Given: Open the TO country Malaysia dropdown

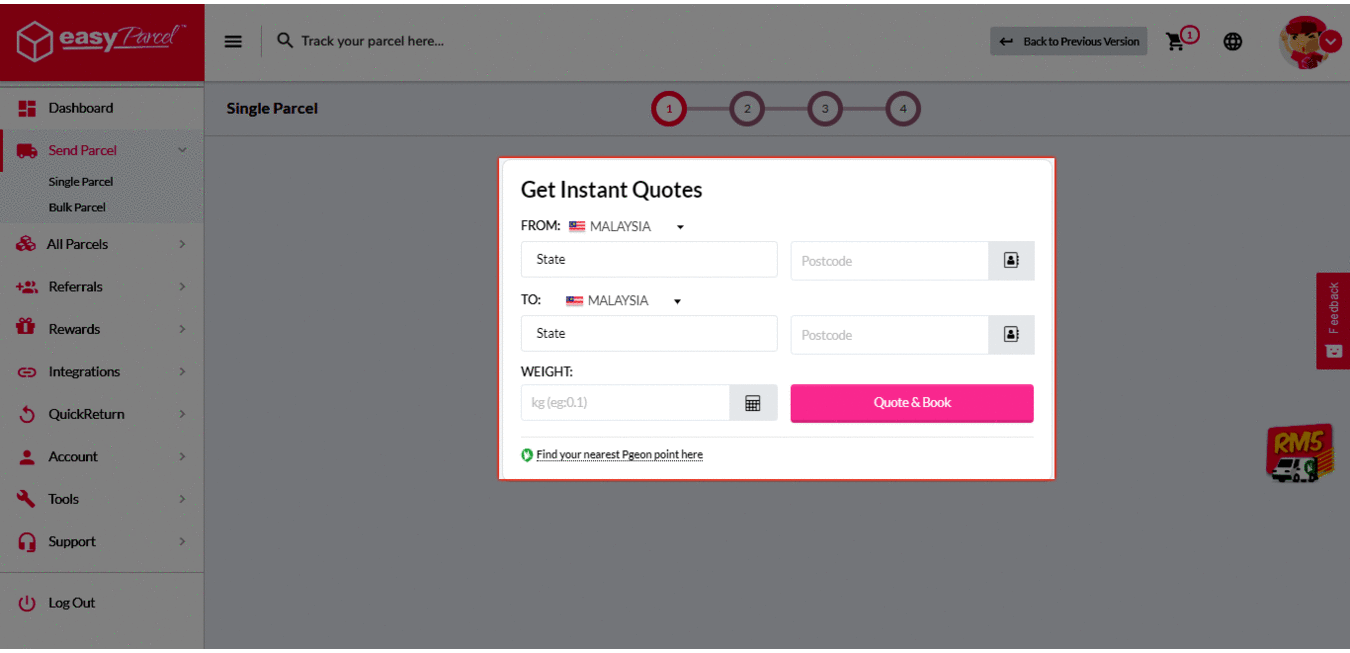Looking at the screenshot, I should pyautogui.click(x=624, y=301).
